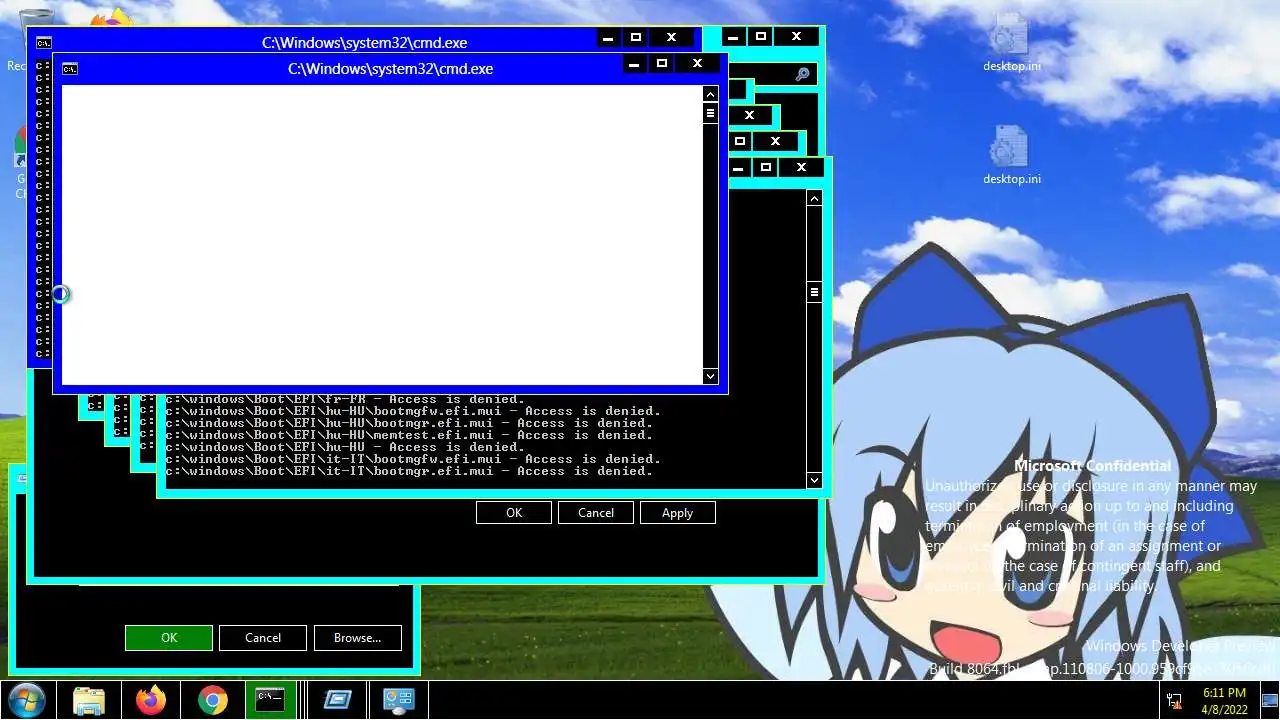Minimize the front cmd.exe window
Screen dimensions: 1280x720
click(634, 63)
